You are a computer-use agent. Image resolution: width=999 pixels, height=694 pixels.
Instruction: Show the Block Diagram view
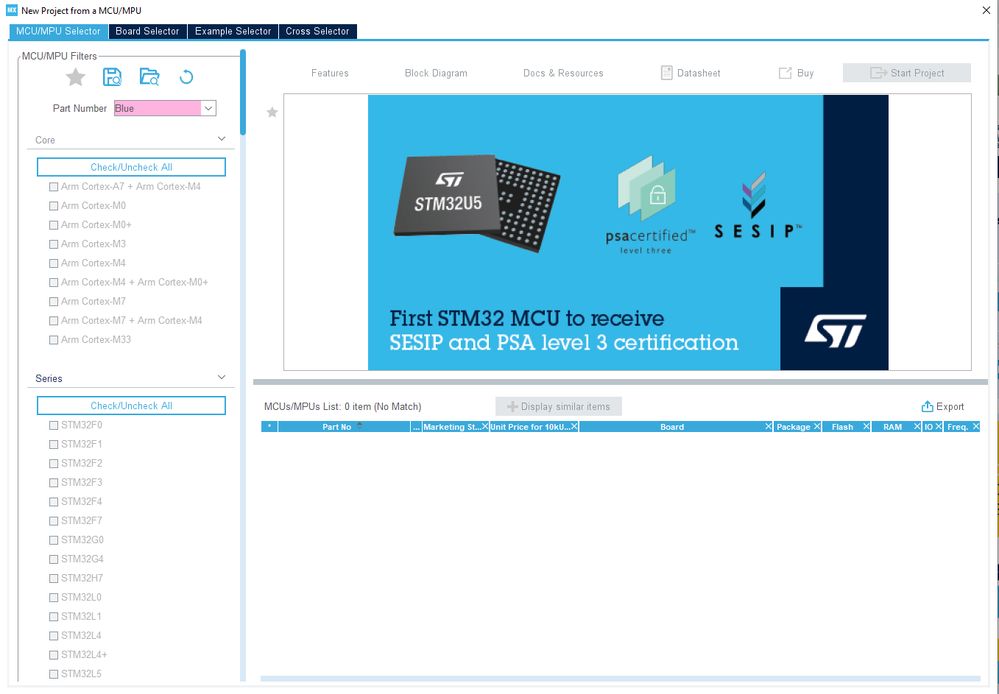tap(436, 73)
